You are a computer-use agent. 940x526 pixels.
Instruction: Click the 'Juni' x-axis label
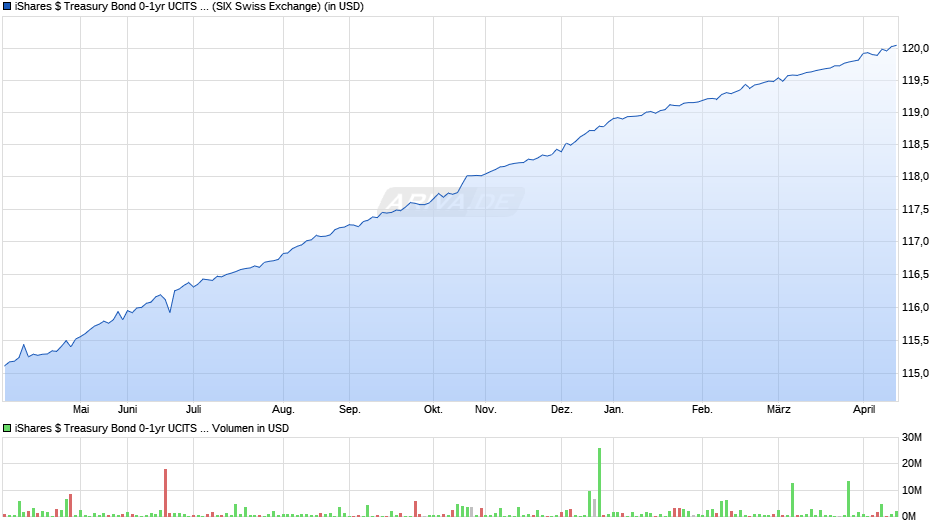127,410
